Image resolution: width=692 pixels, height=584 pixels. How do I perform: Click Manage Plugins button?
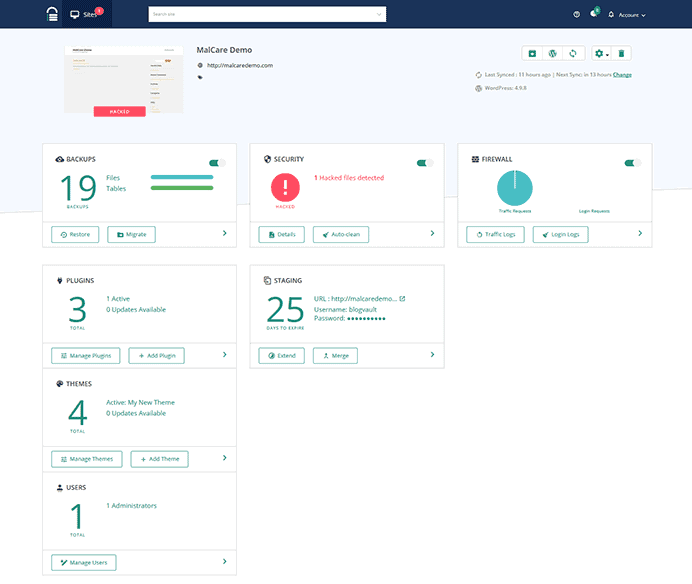tap(86, 356)
